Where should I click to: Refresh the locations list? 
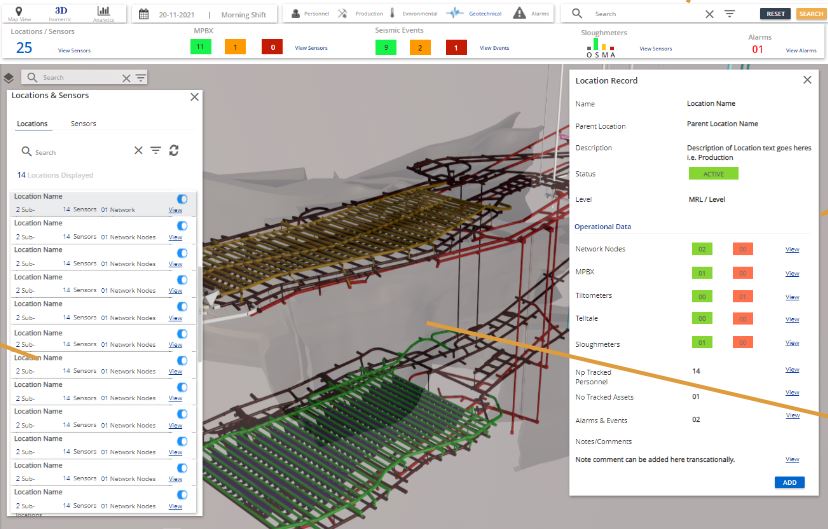click(x=174, y=150)
